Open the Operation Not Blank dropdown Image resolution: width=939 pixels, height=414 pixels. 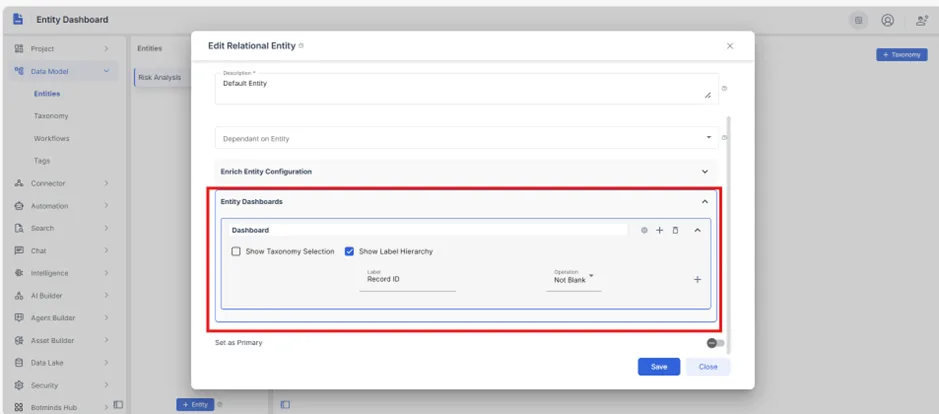574,279
